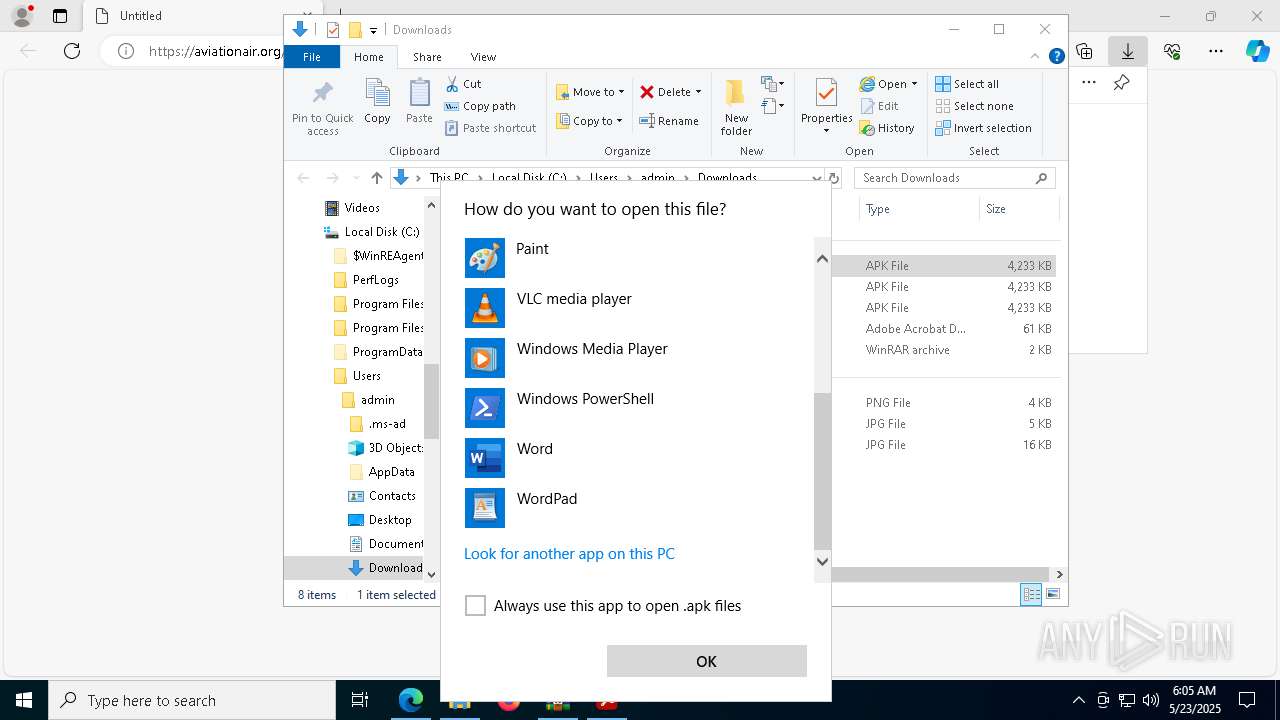This screenshot has height=720, width=1280.
Task: Show hidden system tray icons
Action: (x=1078, y=700)
